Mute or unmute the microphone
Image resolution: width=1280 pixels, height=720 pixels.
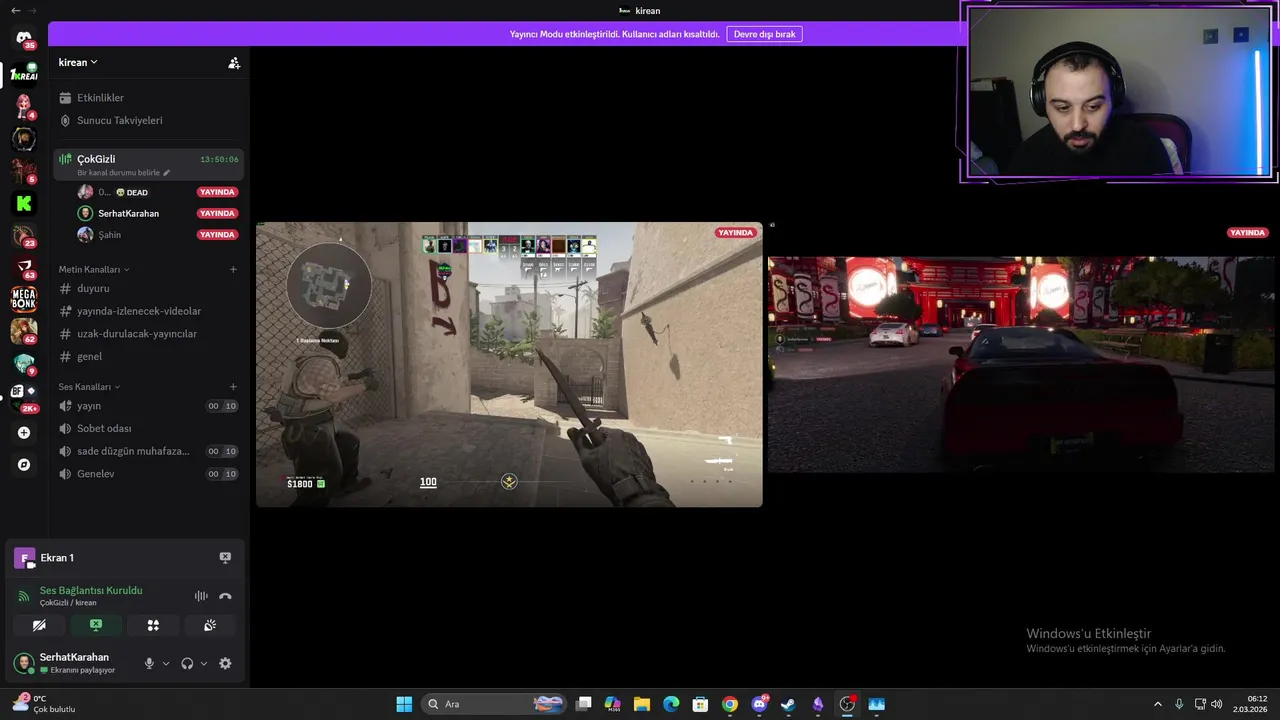149,663
